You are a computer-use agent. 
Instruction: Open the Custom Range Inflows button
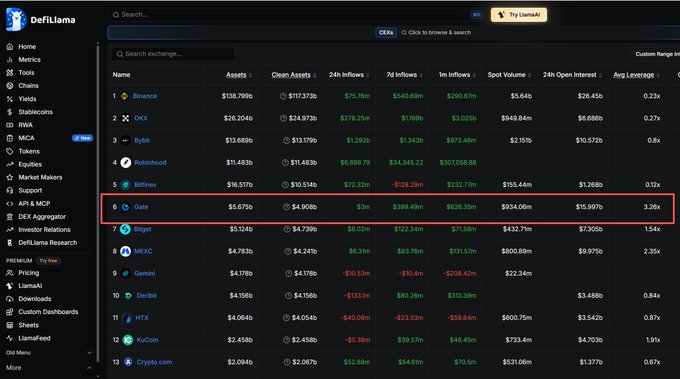(656, 54)
